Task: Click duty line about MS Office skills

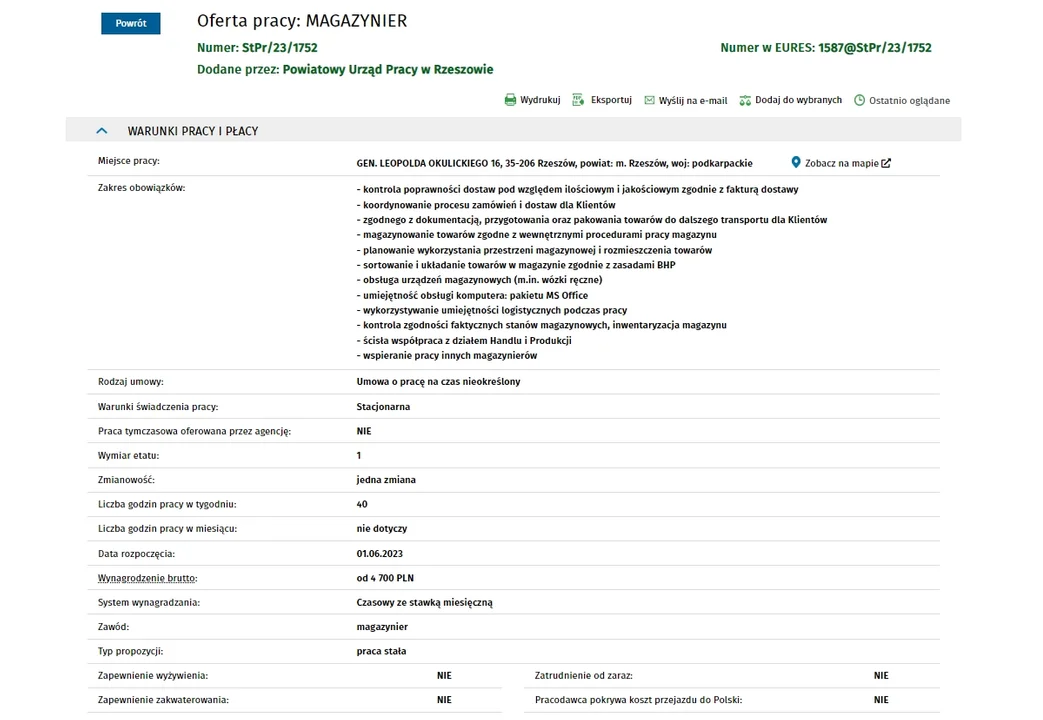Action: click(x=472, y=295)
